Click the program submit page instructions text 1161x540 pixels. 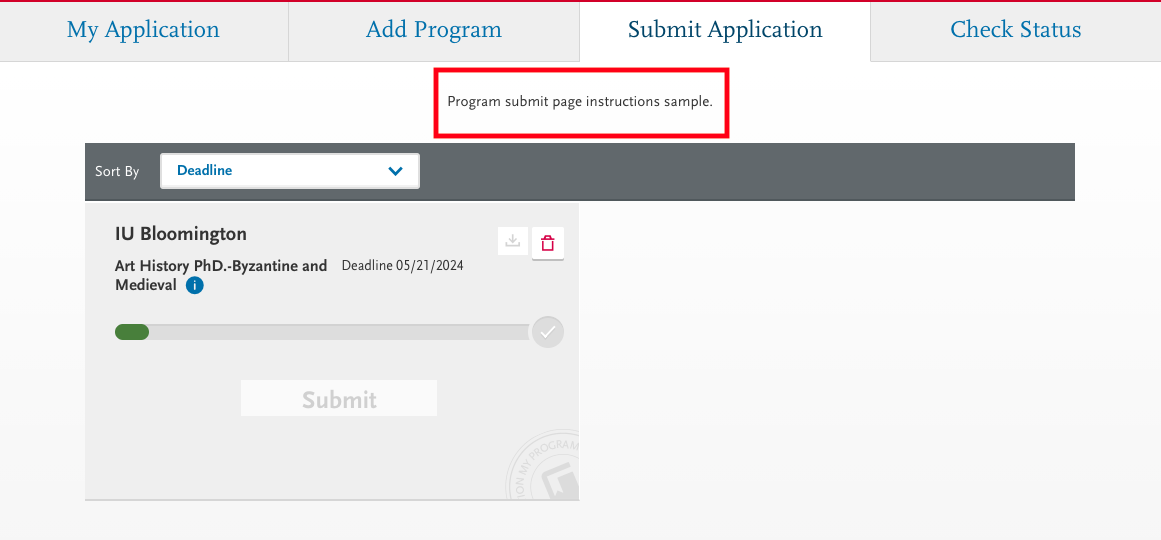click(580, 102)
